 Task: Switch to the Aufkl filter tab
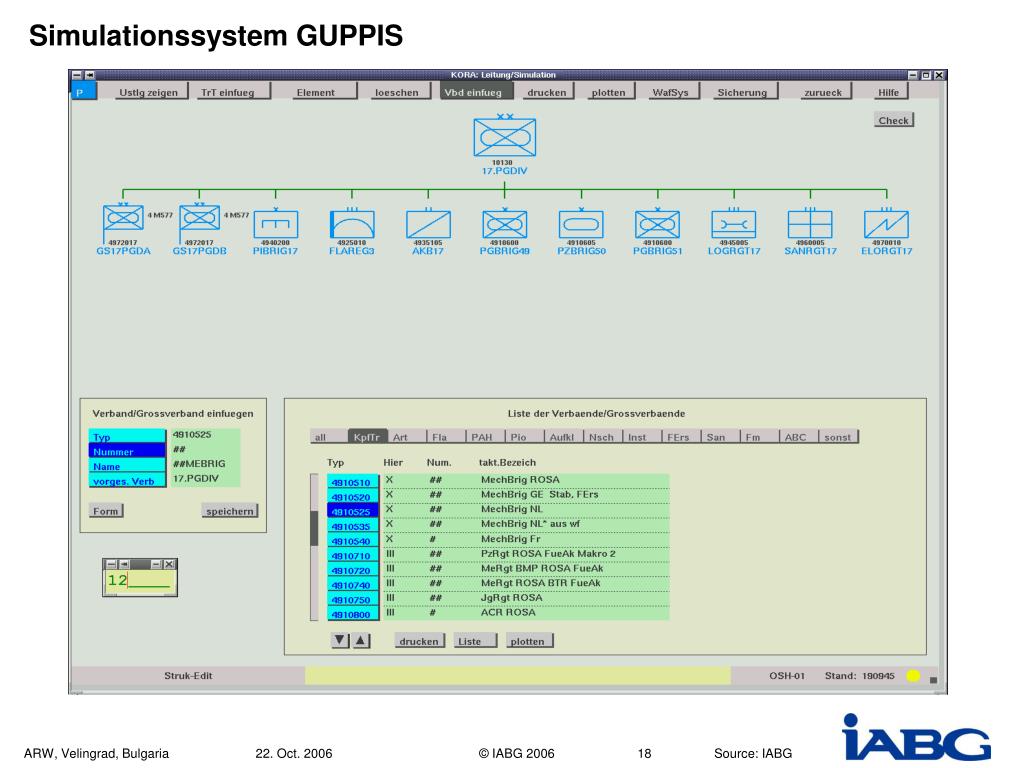[564, 437]
